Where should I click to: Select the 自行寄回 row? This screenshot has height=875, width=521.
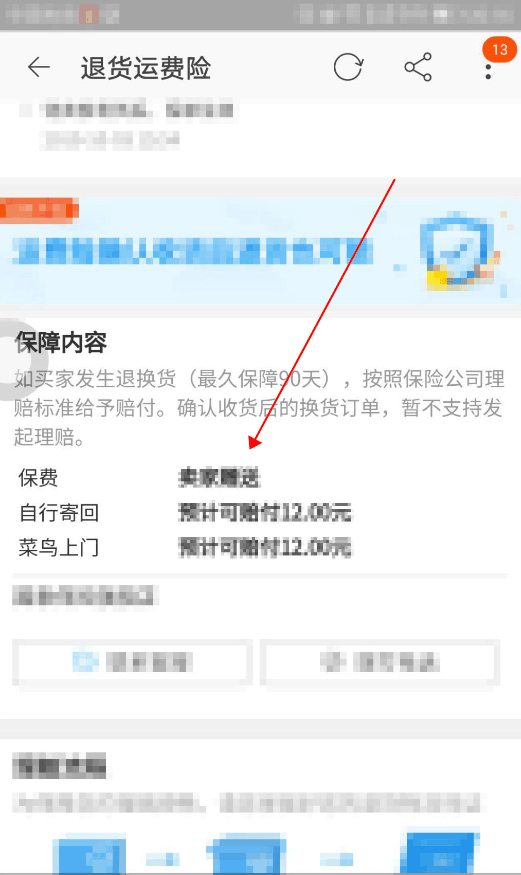259,512
